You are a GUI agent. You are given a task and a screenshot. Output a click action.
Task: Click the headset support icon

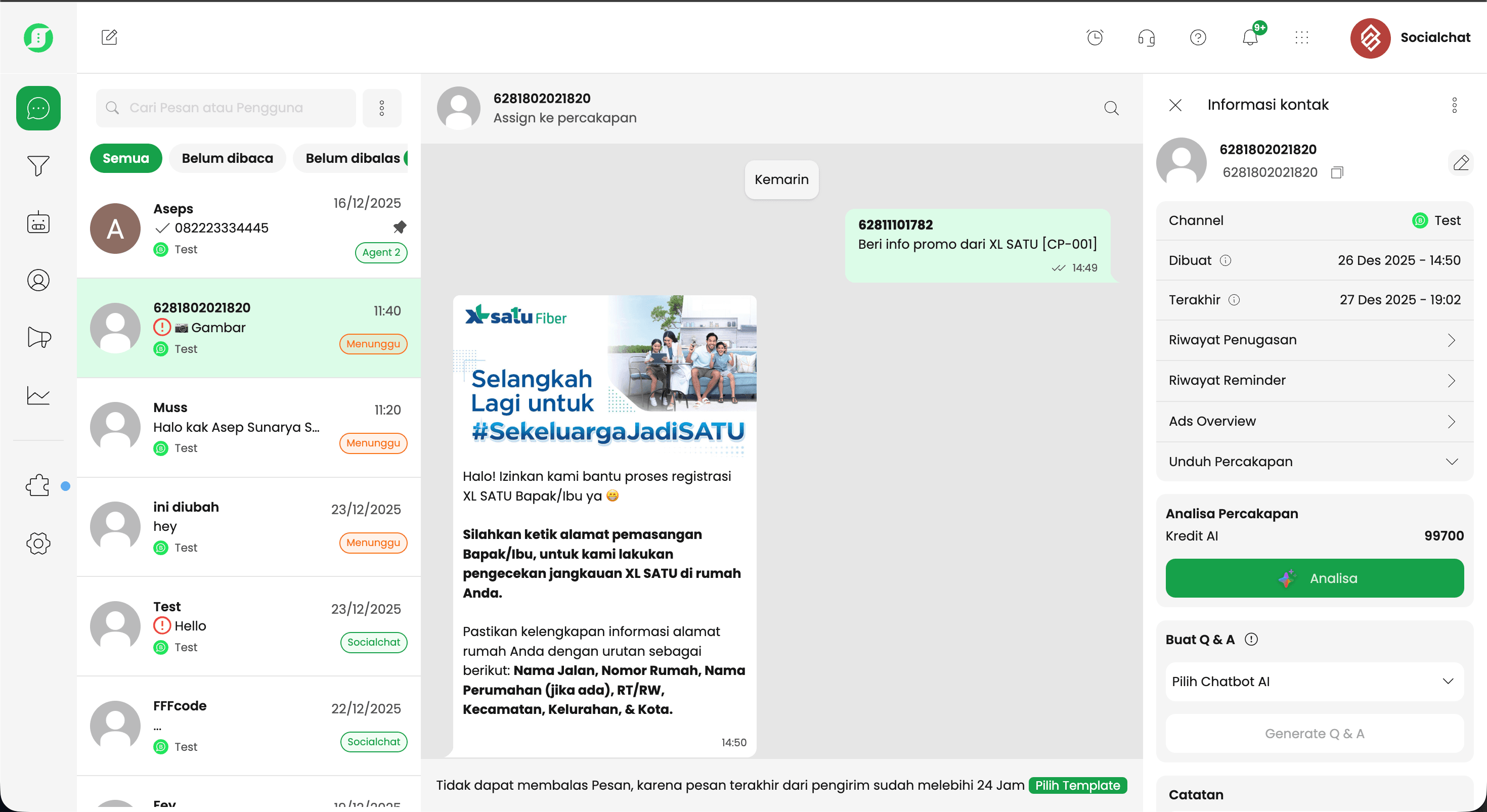point(1147,37)
